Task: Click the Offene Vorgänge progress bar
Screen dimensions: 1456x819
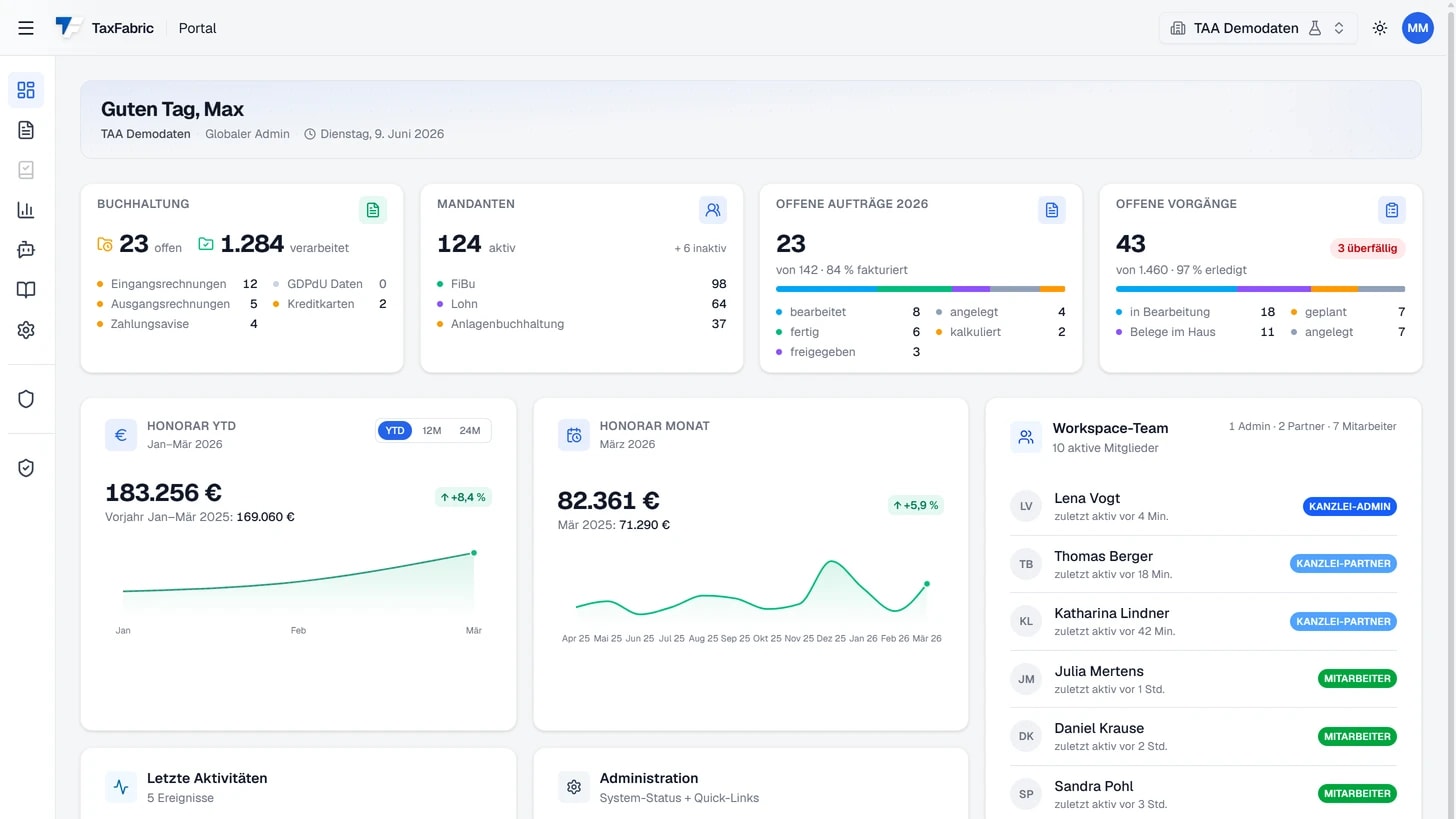Action: (x=1260, y=289)
